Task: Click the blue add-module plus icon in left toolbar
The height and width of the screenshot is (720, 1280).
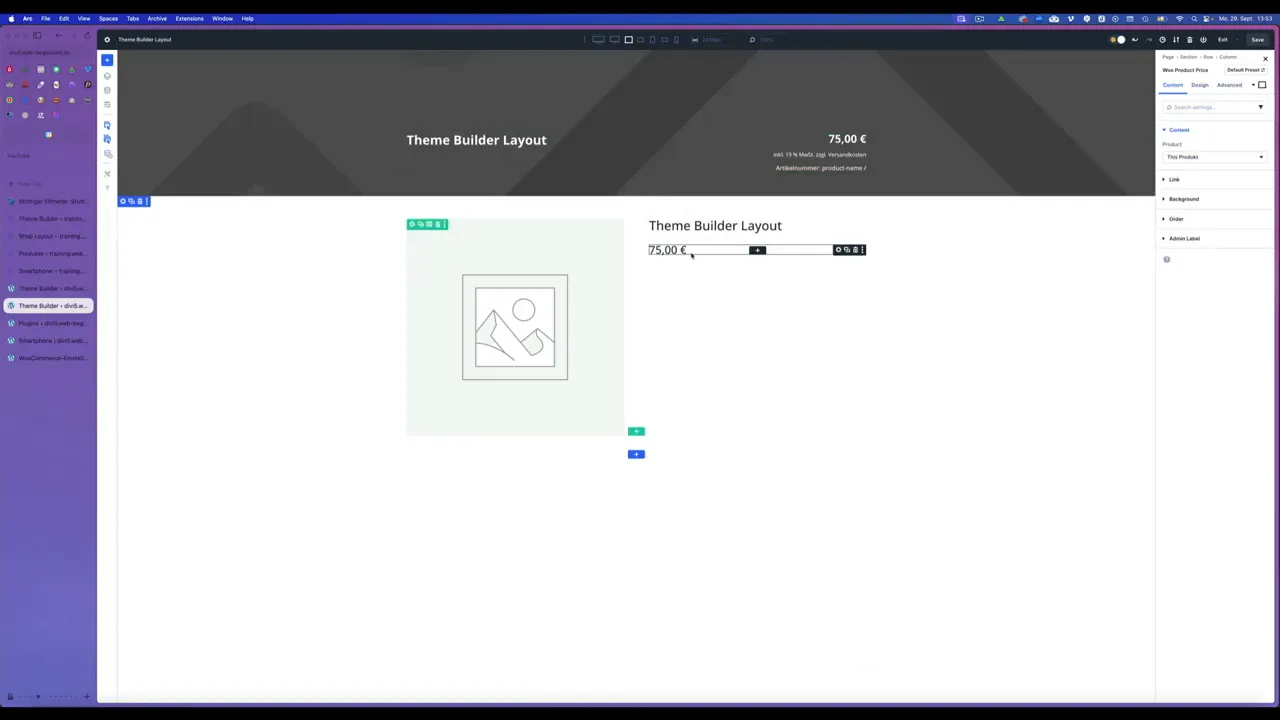Action: tap(107, 60)
